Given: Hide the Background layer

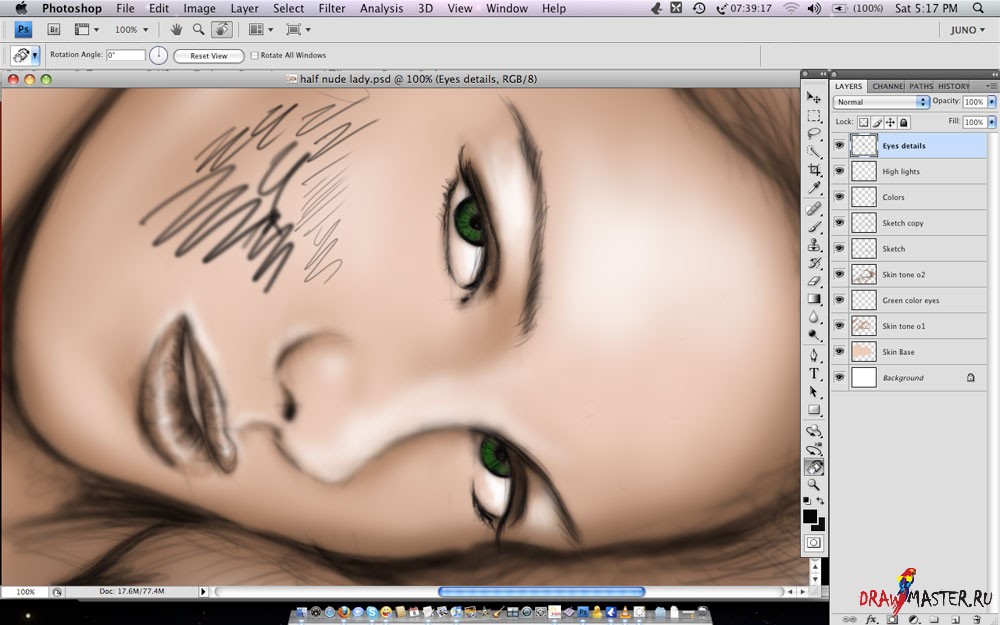Looking at the screenshot, I should pyautogui.click(x=839, y=378).
